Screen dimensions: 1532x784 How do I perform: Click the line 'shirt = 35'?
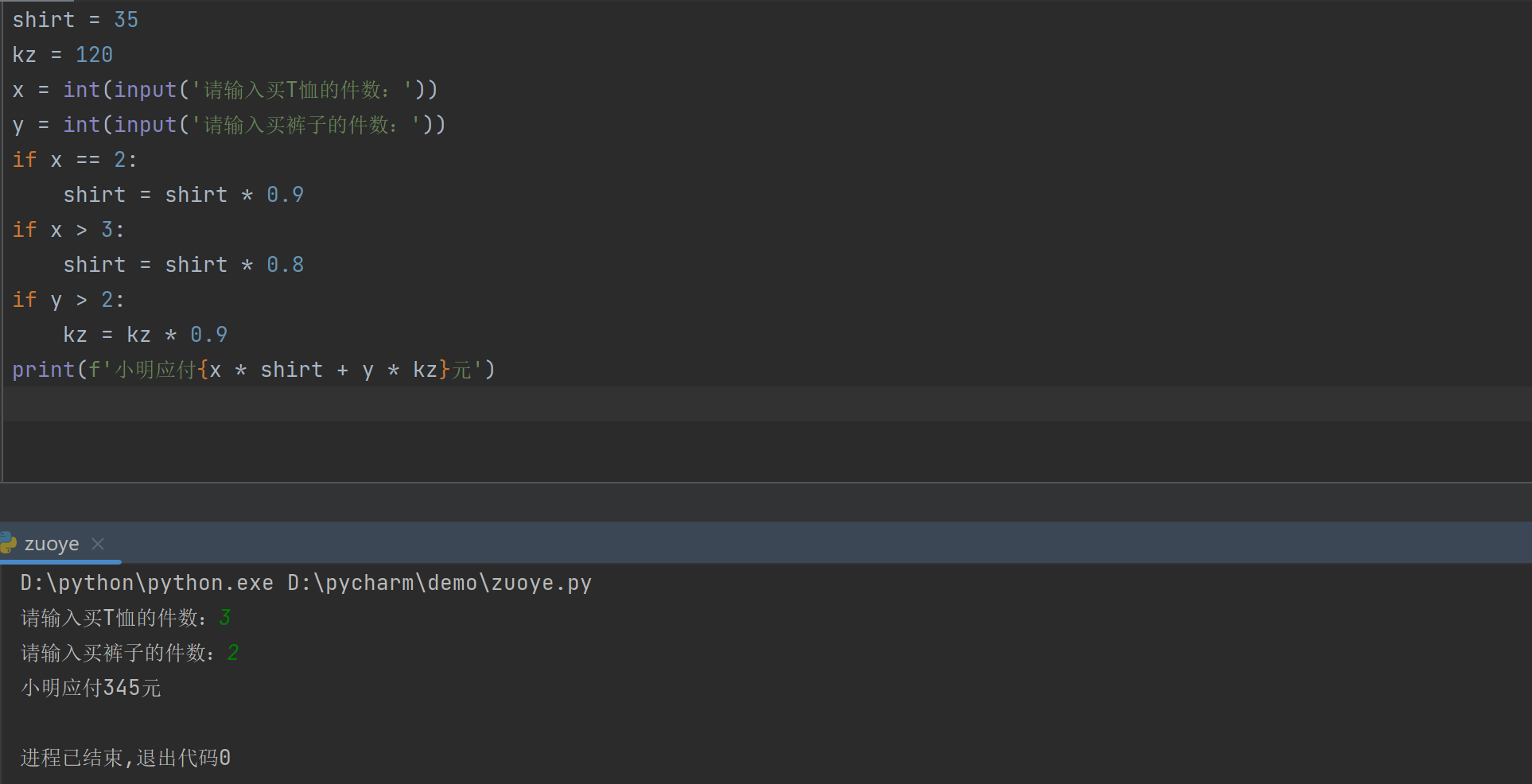[76, 20]
